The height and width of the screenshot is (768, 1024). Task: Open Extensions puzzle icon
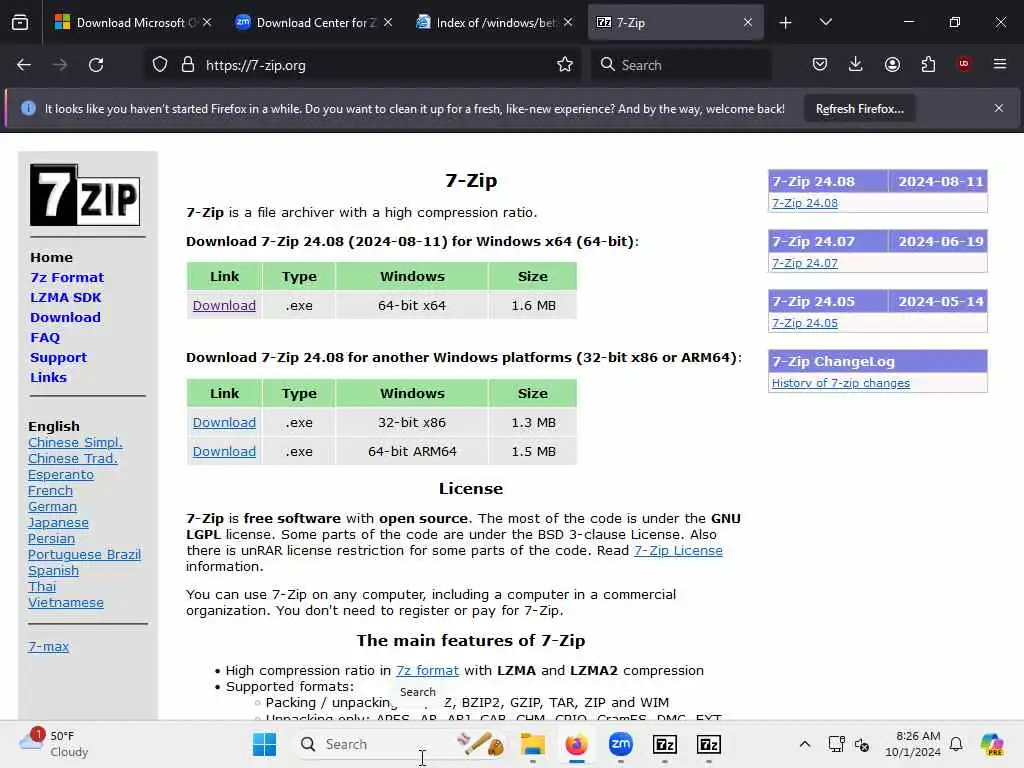point(928,64)
